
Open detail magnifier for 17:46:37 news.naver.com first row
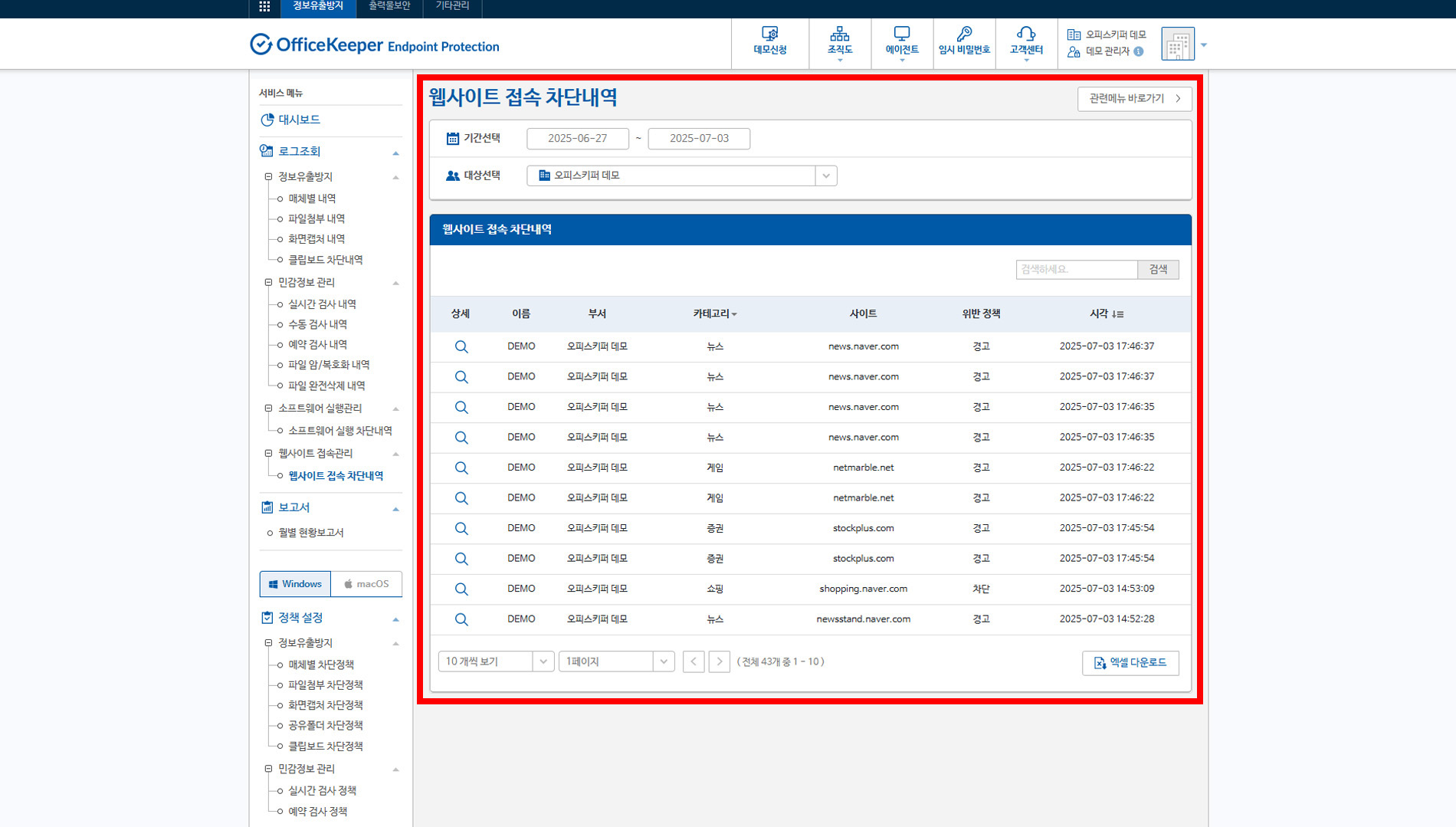click(461, 346)
